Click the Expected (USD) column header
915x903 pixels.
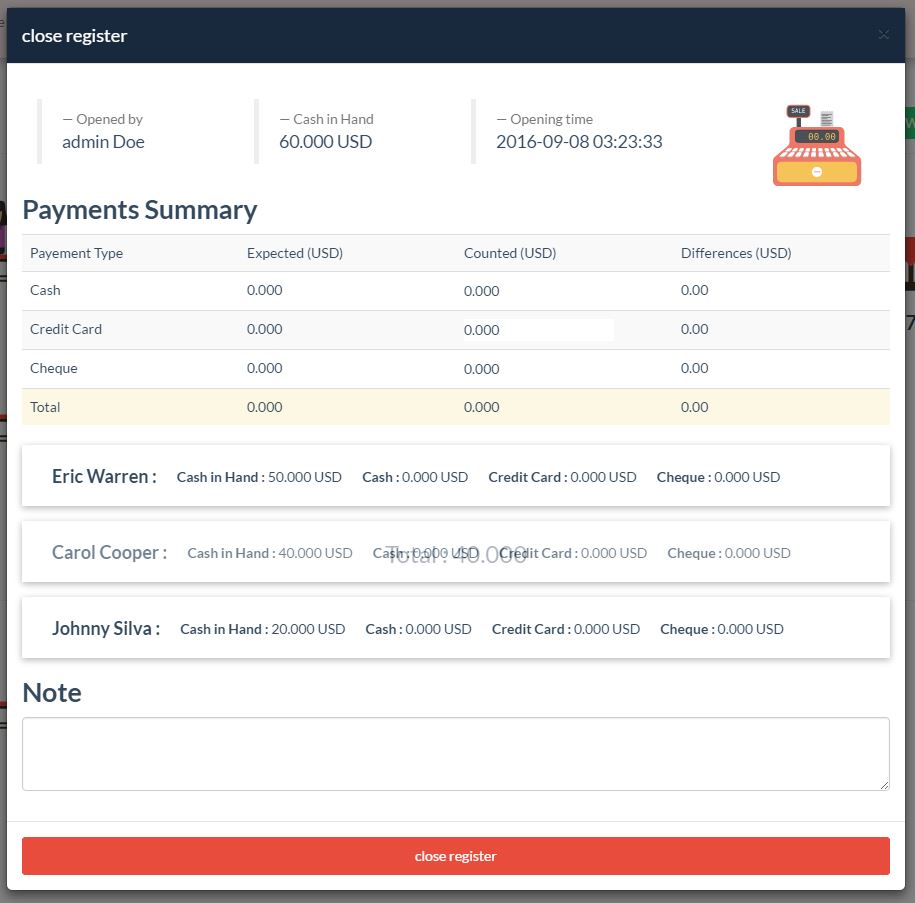coord(295,253)
